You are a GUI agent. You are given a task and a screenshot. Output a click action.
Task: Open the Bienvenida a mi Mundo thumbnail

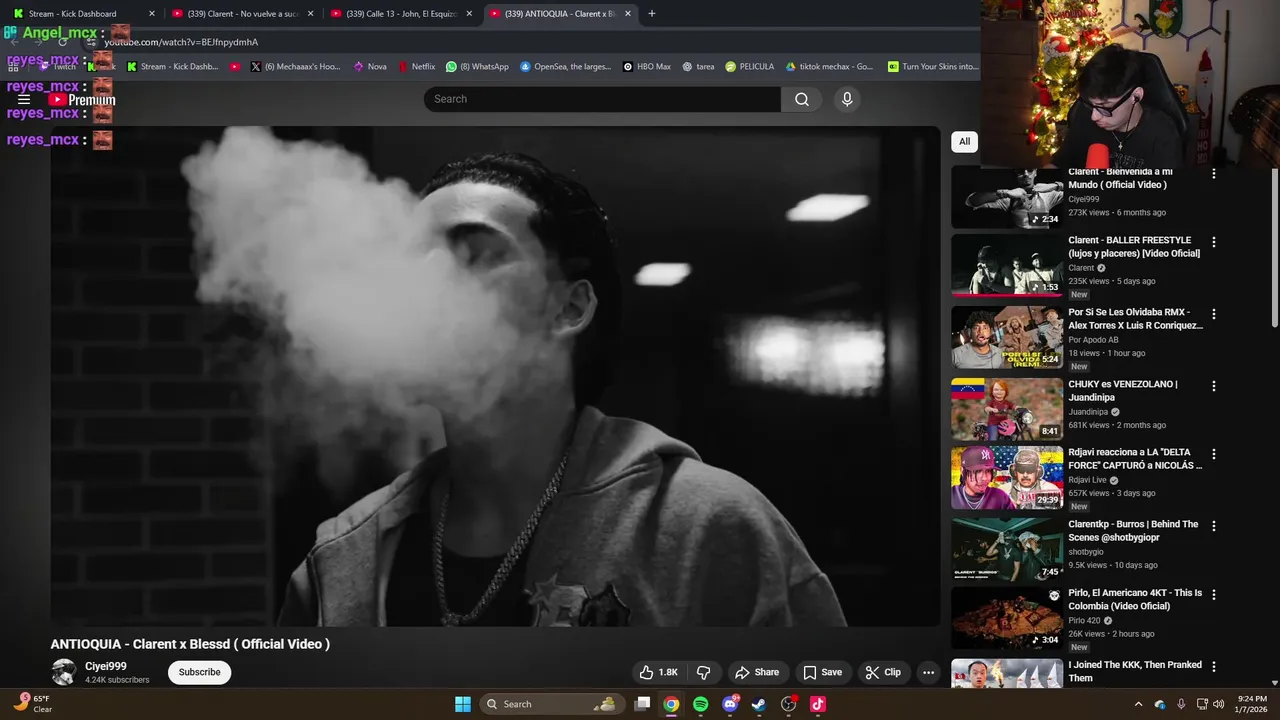(x=1007, y=198)
